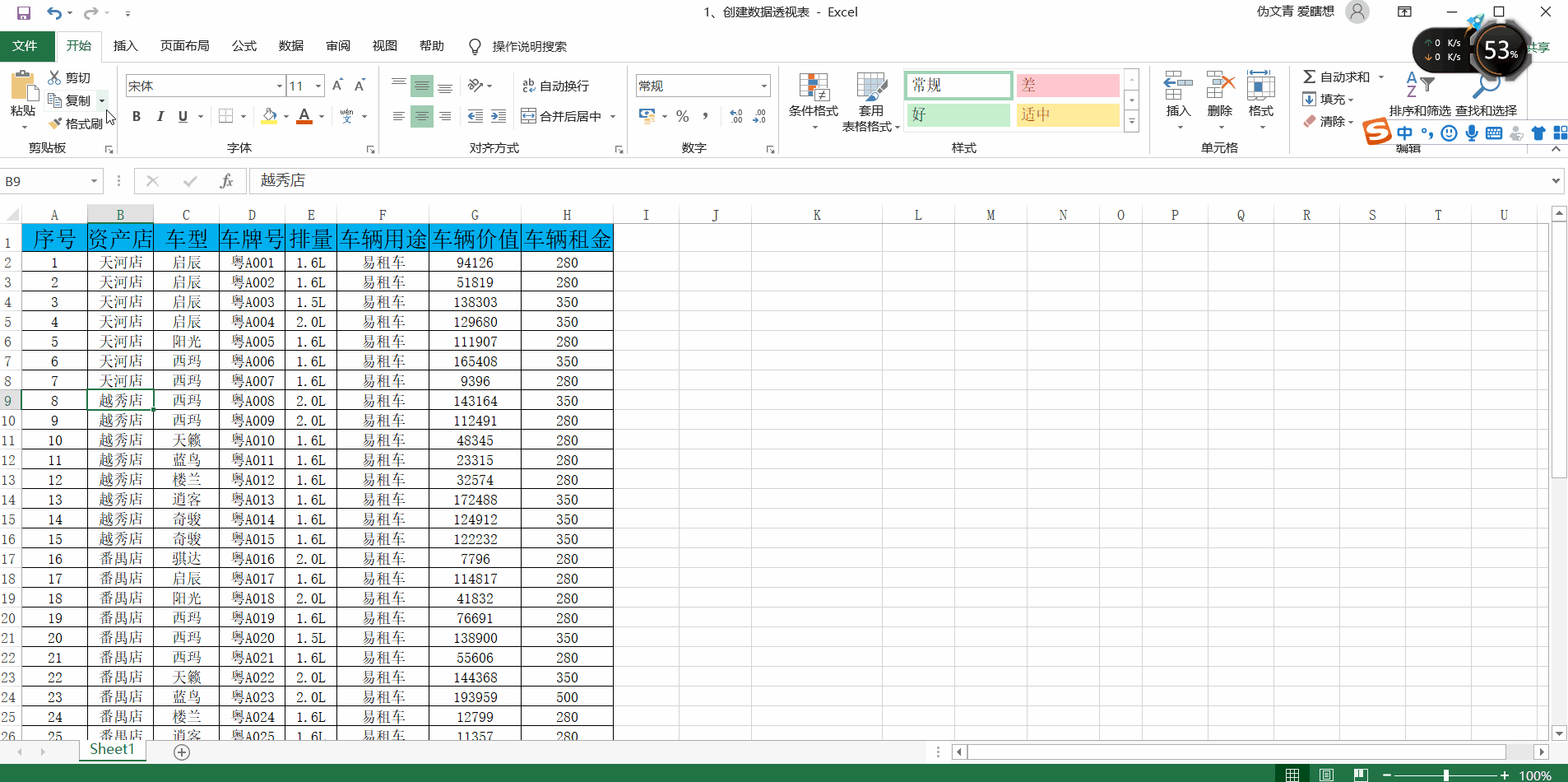Click the formula bar showing 越秀店
The width and height of the screenshot is (1568, 782).
coord(899,181)
